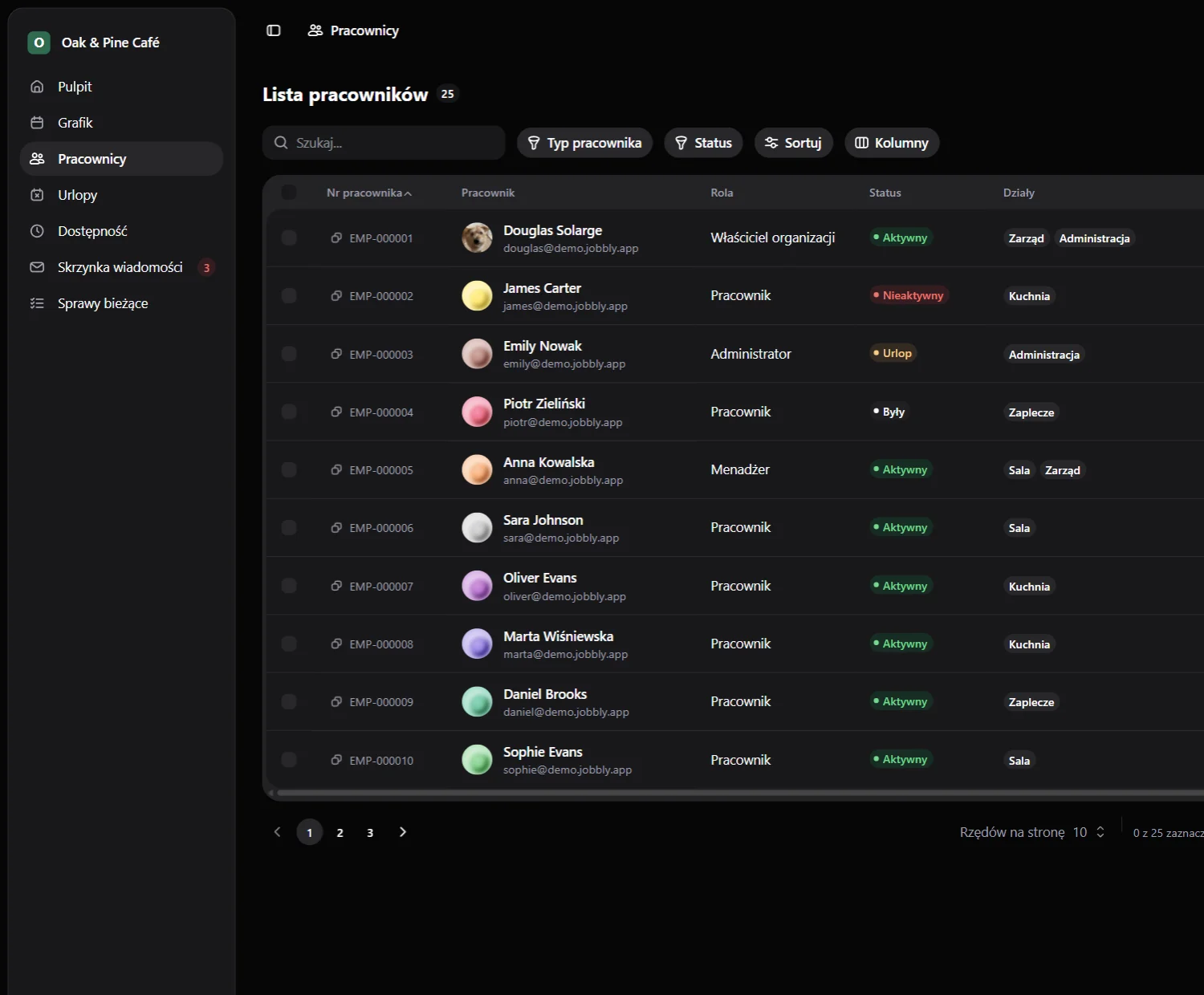Open Douglas Solarge's avatar photo
This screenshot has width=1204, height=995.
[x=477, y=238]
